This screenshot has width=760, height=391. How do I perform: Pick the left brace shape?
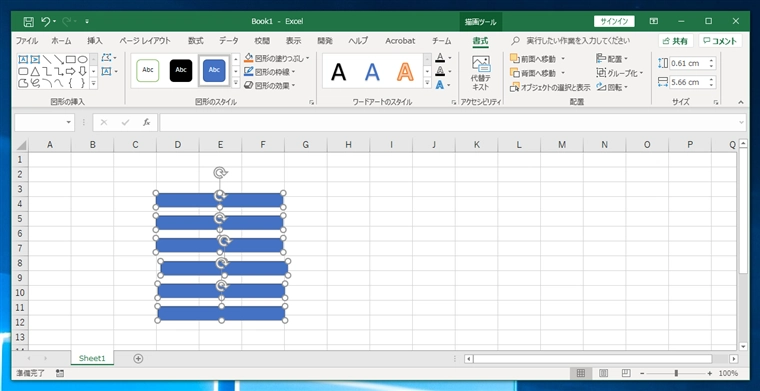pyautogui.click(x=71, y=83)
